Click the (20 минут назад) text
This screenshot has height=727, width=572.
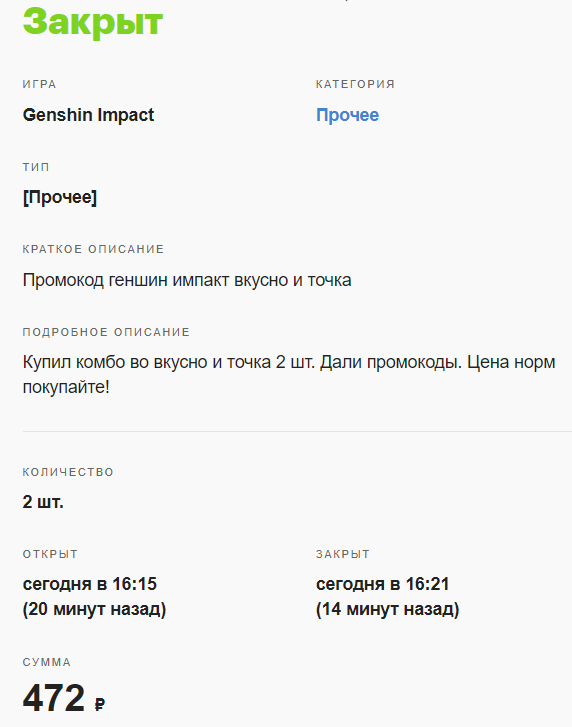point(94,609)
